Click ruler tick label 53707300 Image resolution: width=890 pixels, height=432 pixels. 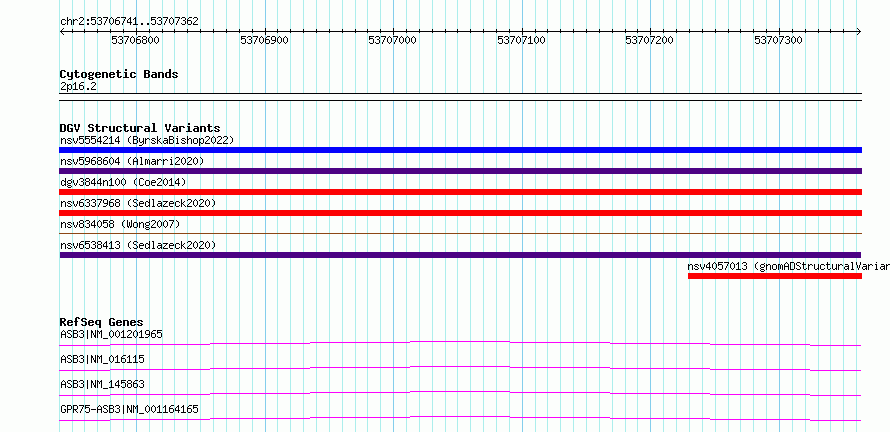point(778,40)
